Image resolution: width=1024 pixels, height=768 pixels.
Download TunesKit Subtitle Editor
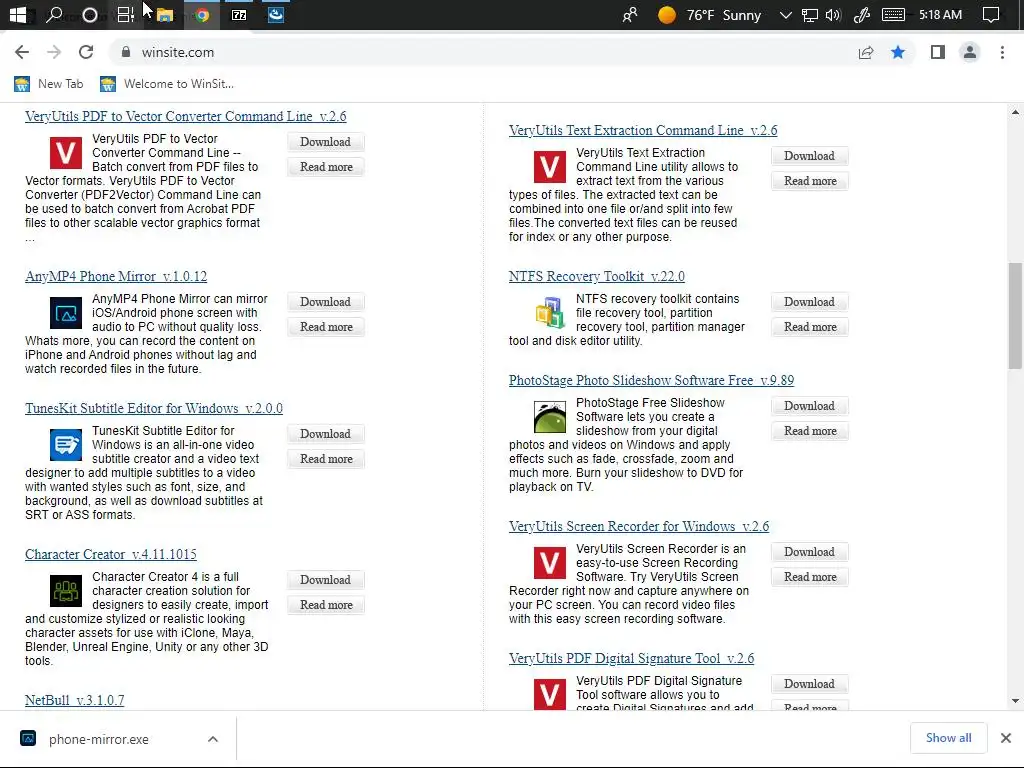point(325,434)
